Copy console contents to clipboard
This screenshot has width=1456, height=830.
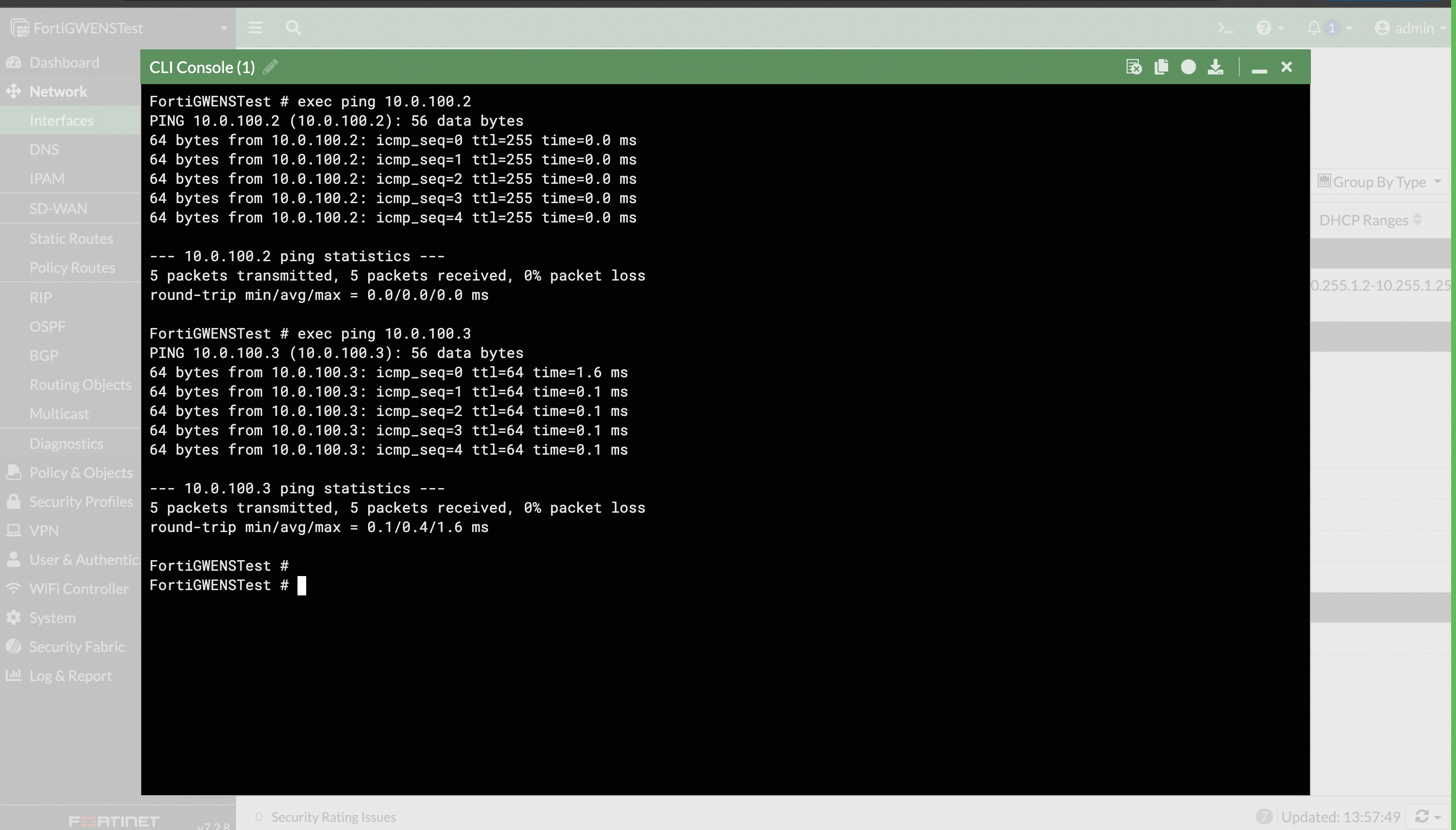(x=1161, y=67)
